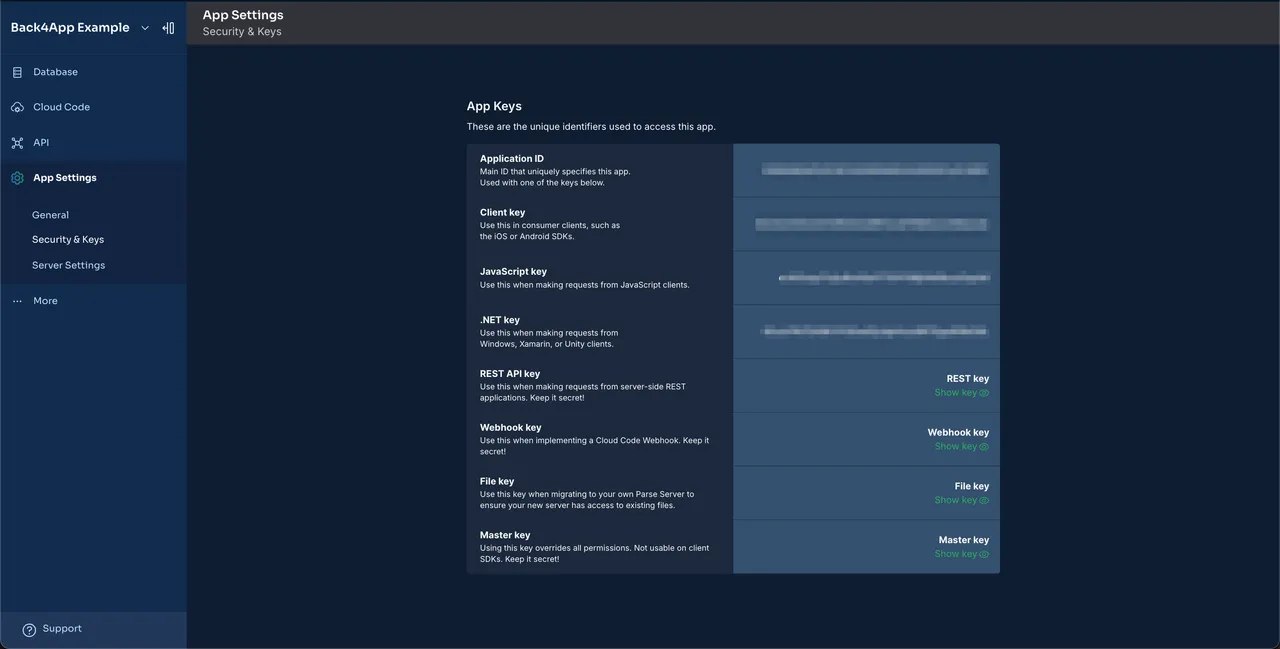Image resolution: width=1280 pixels, height=649 pixels.
Task: Select the Database icon in the sidebar
Action: [16, 71]
